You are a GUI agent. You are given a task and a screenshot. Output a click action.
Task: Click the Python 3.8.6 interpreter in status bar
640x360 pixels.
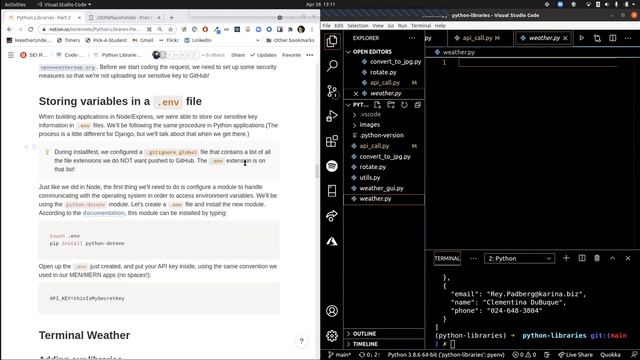(446, 355)
